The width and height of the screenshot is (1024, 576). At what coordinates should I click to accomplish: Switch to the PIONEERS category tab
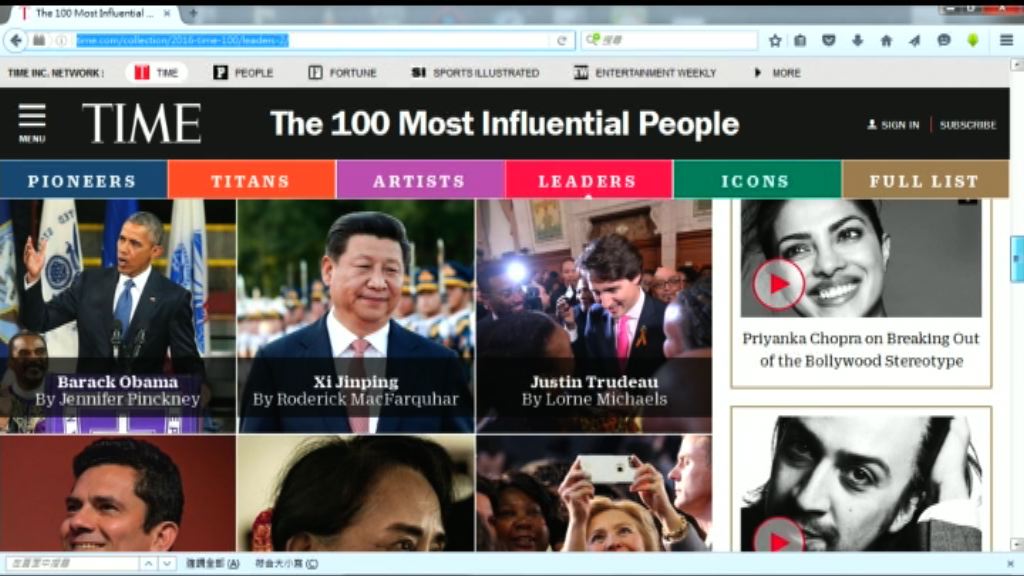pos(82,181)
